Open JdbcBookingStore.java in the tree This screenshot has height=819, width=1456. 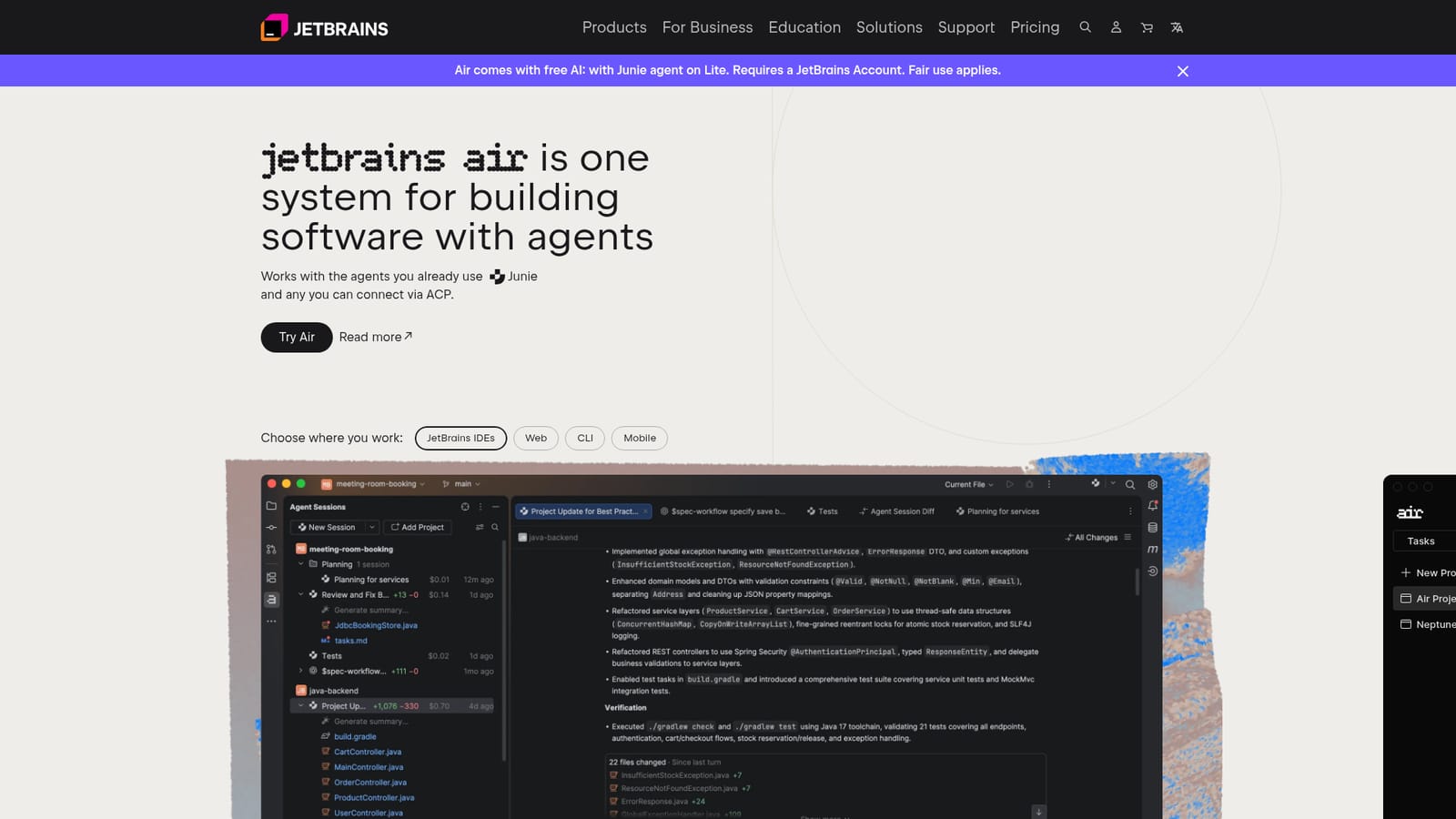click(x=376, y=625)
